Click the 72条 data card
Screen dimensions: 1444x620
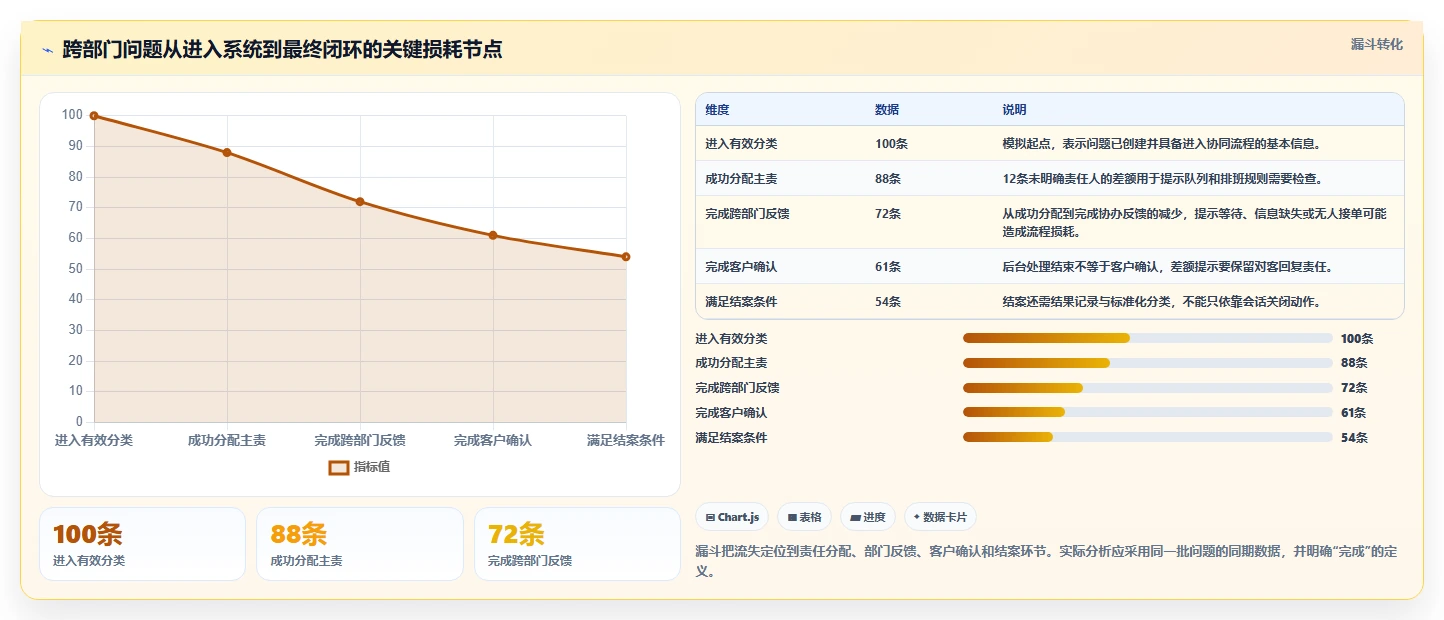[x=577, y=544]
